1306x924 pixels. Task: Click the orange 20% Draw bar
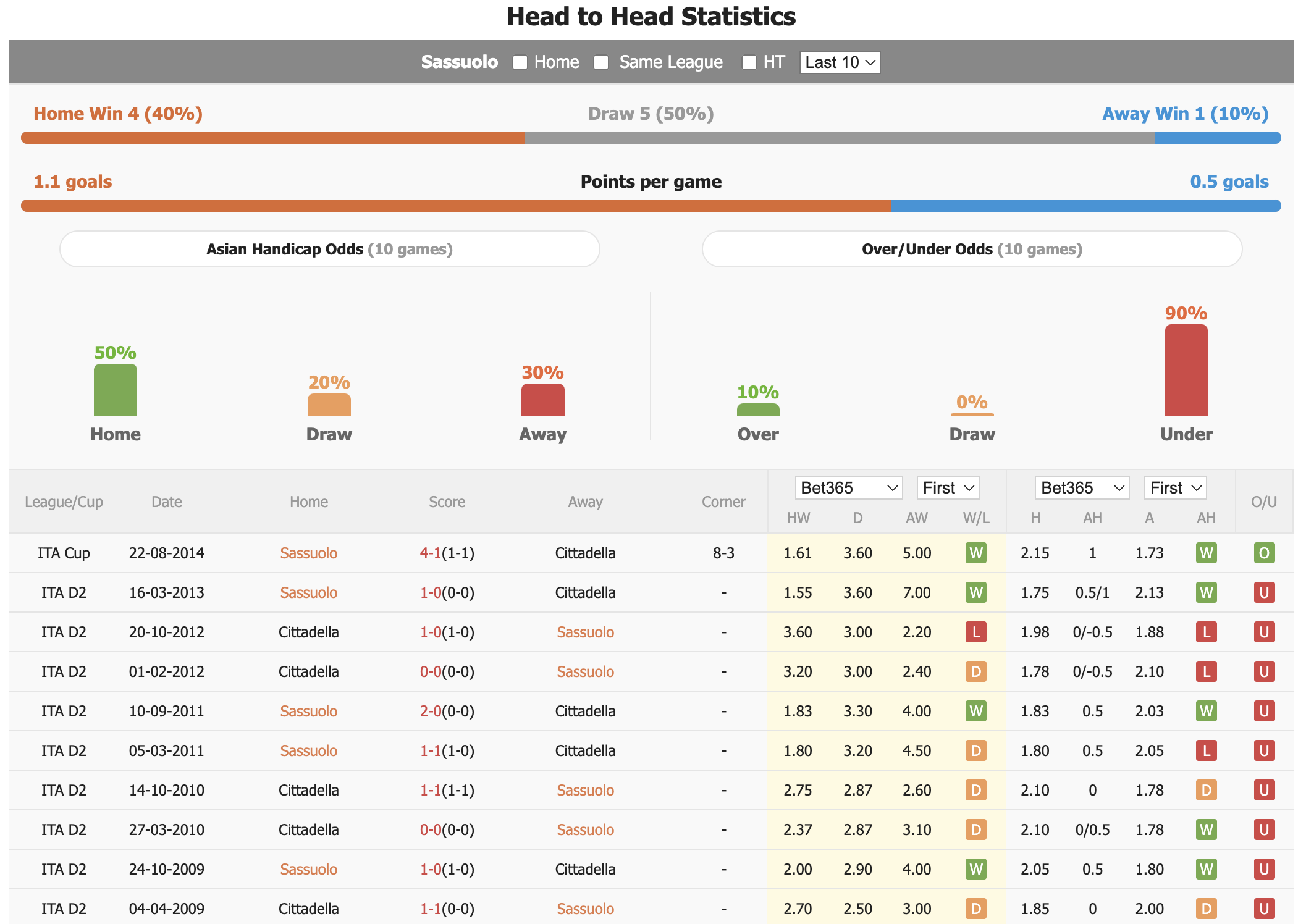click(x=329, y=405)
